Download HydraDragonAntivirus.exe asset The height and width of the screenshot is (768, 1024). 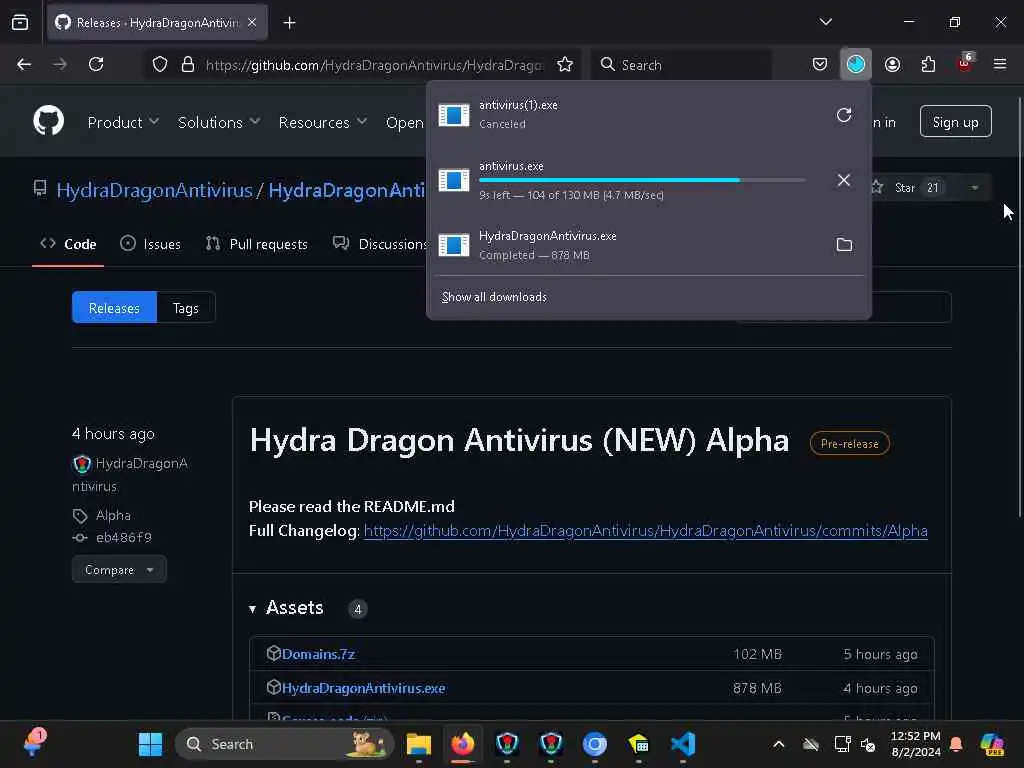coord(363,688)
